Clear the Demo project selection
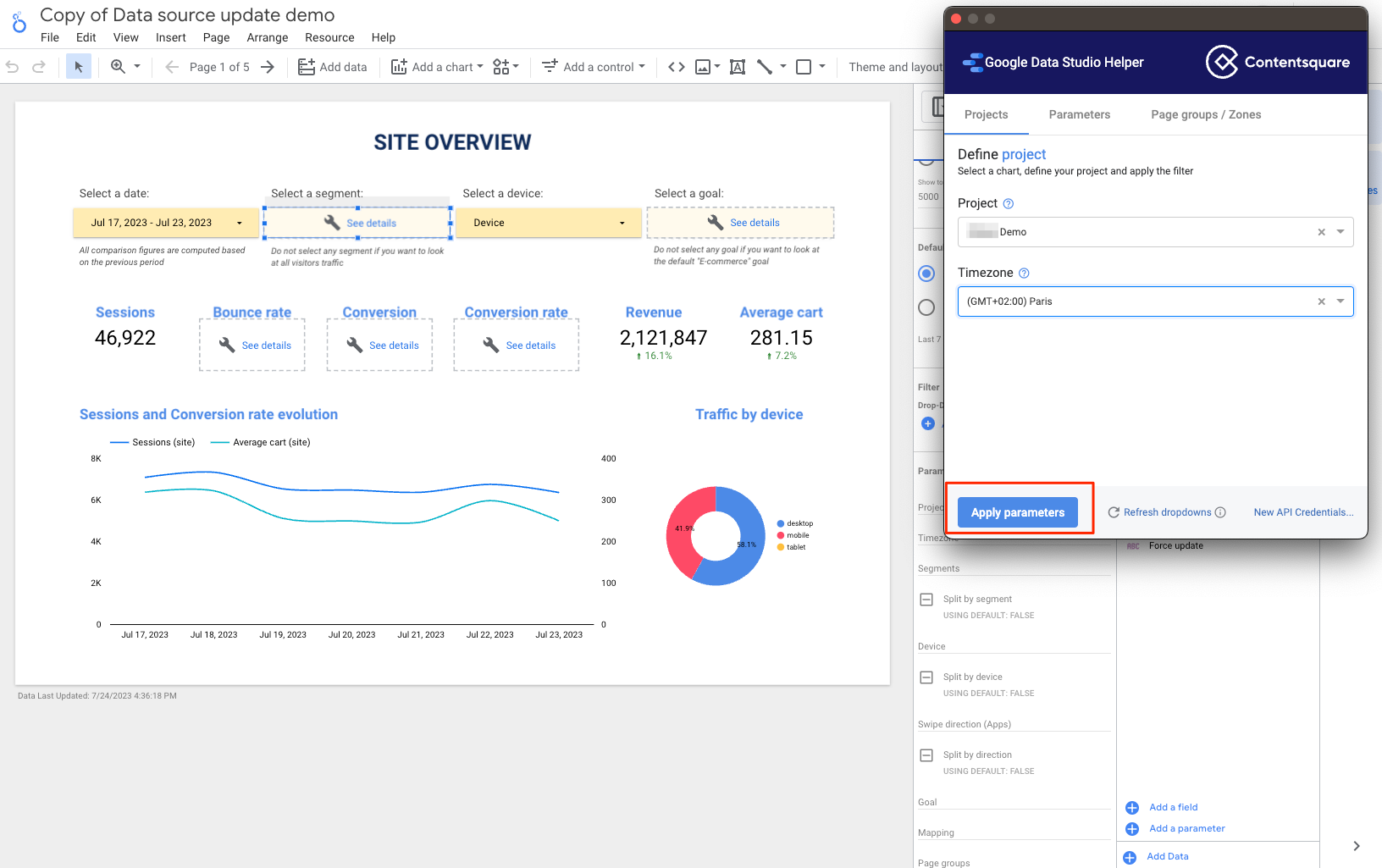The width and height of the screenshot is (1382, 868). coord(1321,232)
